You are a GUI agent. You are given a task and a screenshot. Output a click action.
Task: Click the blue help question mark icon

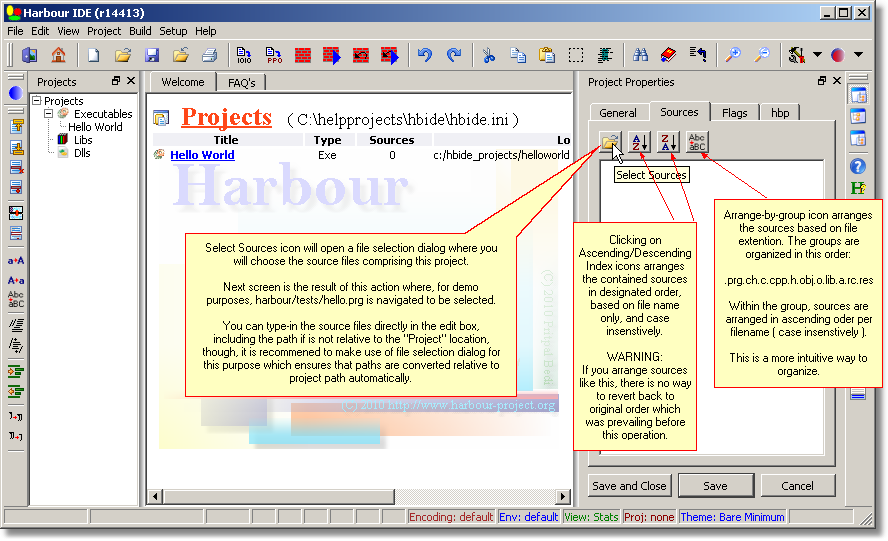click(x=858, y=166)
